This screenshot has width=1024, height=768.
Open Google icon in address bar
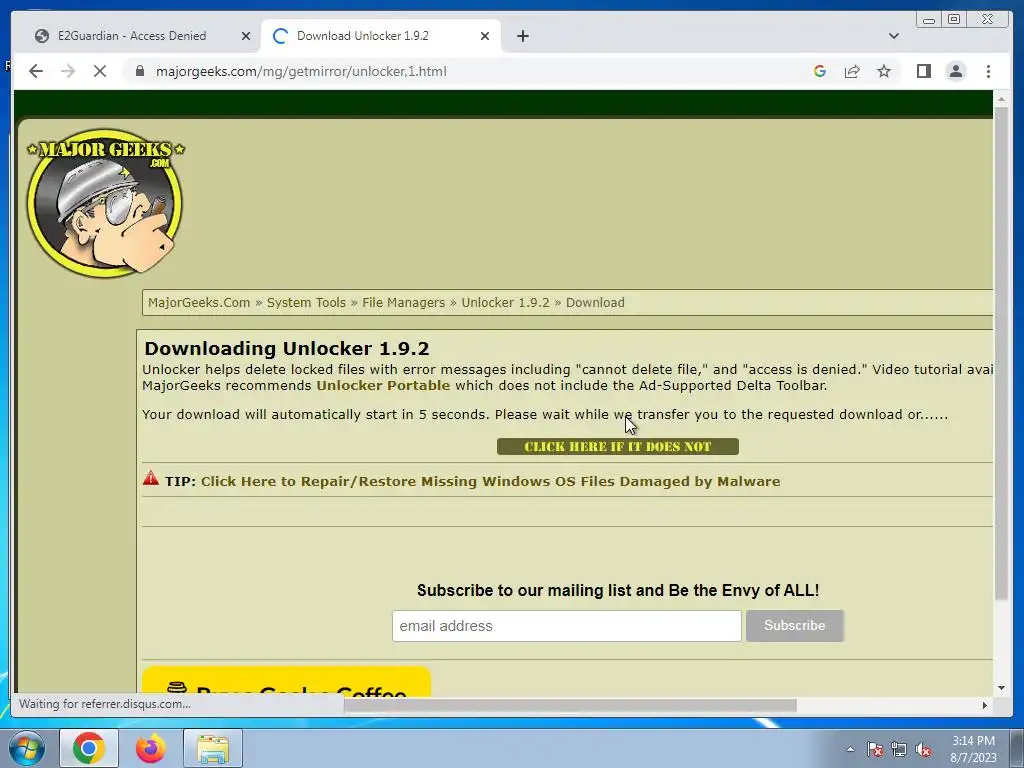click(820, 71)
